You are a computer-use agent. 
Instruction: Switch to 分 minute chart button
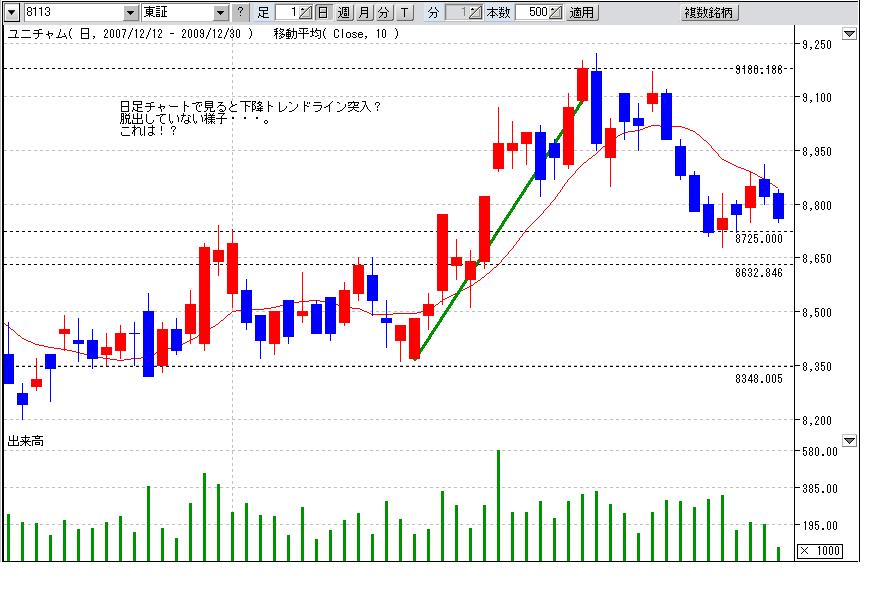point(384,12)
